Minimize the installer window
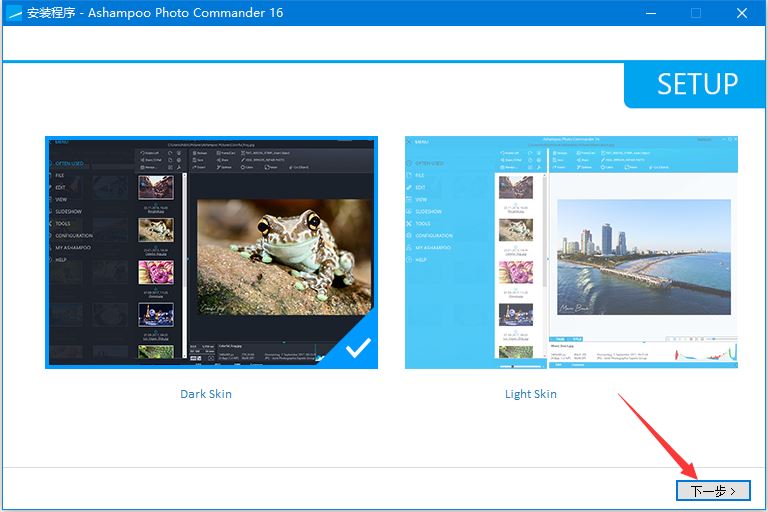The width and height of the screenshot is (768, 512). [x=651, y=13]
